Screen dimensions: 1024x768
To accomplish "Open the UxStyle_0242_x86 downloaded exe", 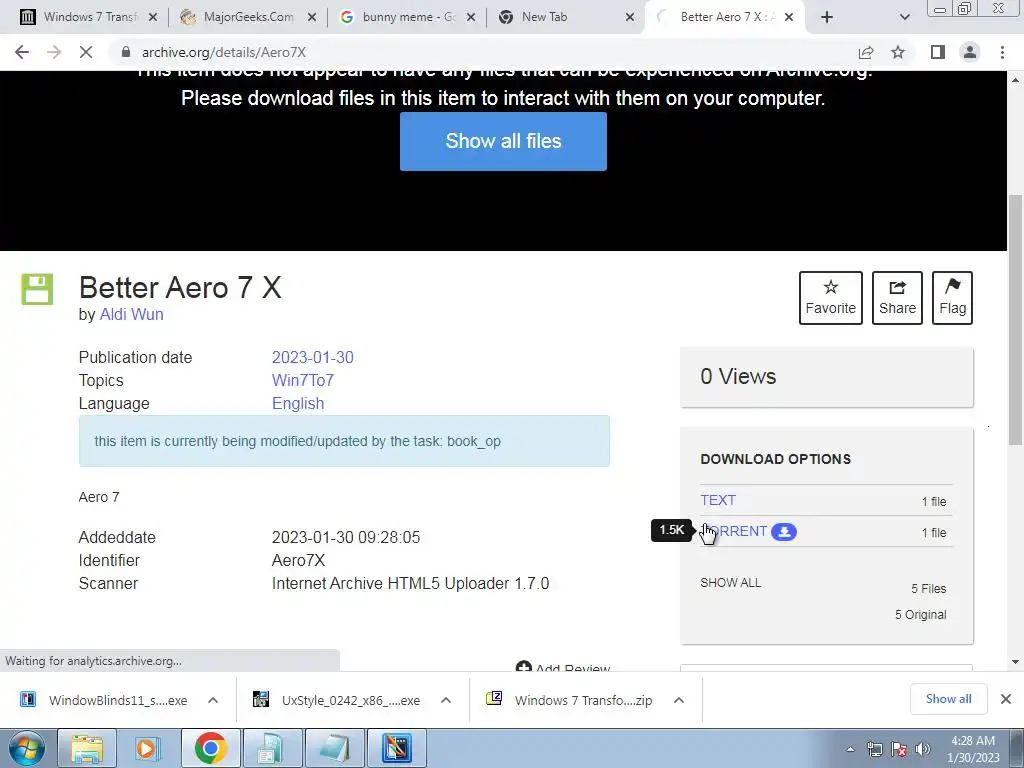I will tap(337, 700).
